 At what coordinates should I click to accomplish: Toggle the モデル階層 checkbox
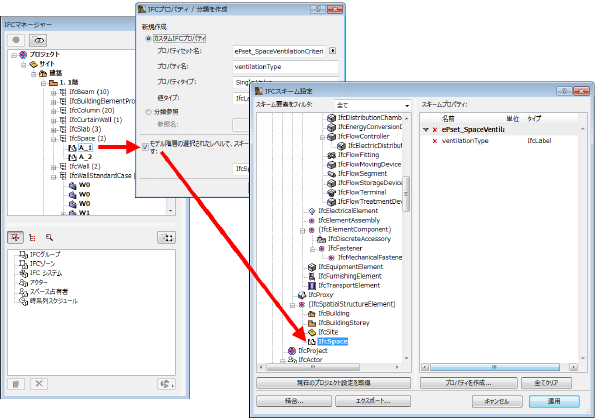tap(145, 147)
